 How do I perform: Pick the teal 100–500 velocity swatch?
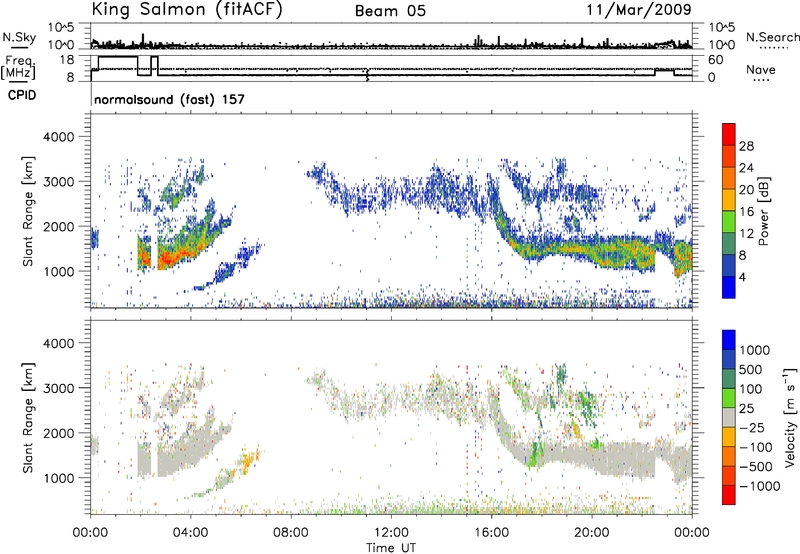pos(729,379)
